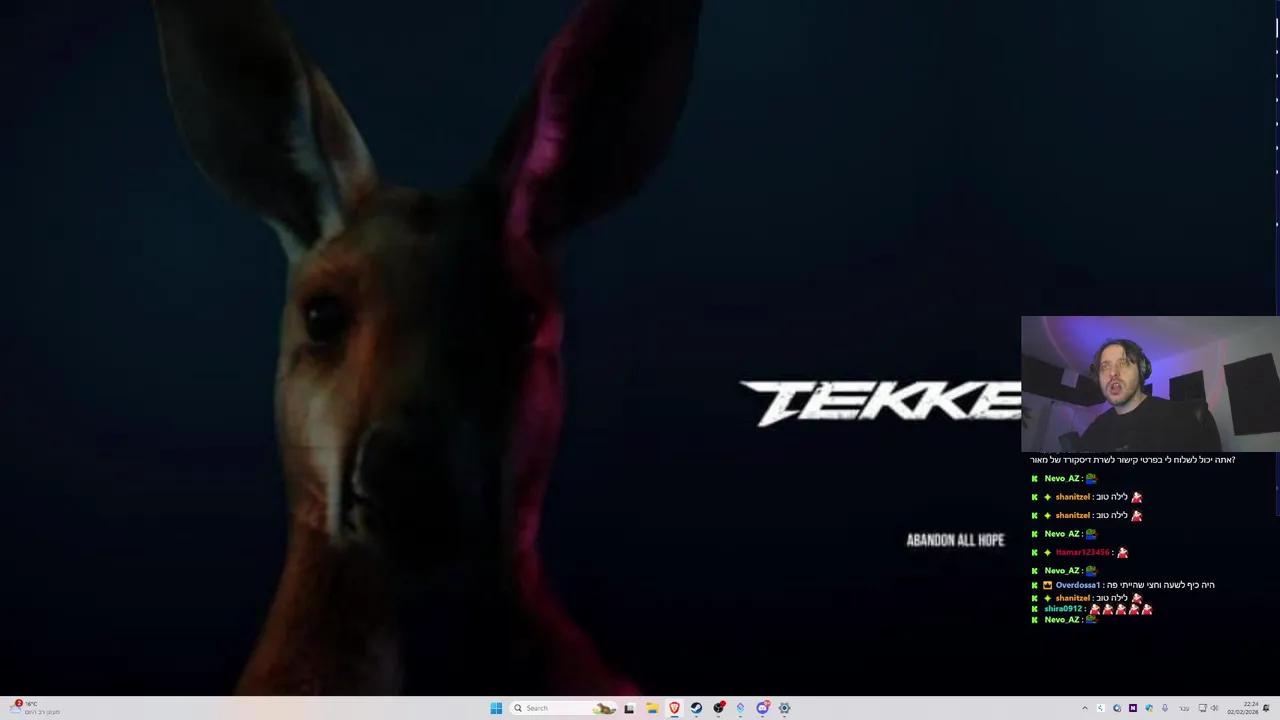1280x720 pixels.
Task: Switch the keyboard language indicator
Action: (x=1185, y=709)
